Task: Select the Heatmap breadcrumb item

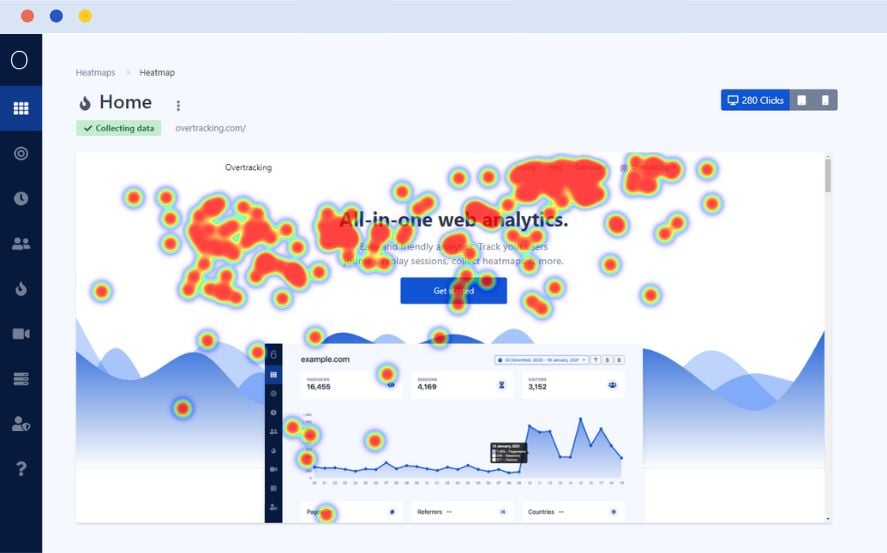Action: click(x=157, y=72)
